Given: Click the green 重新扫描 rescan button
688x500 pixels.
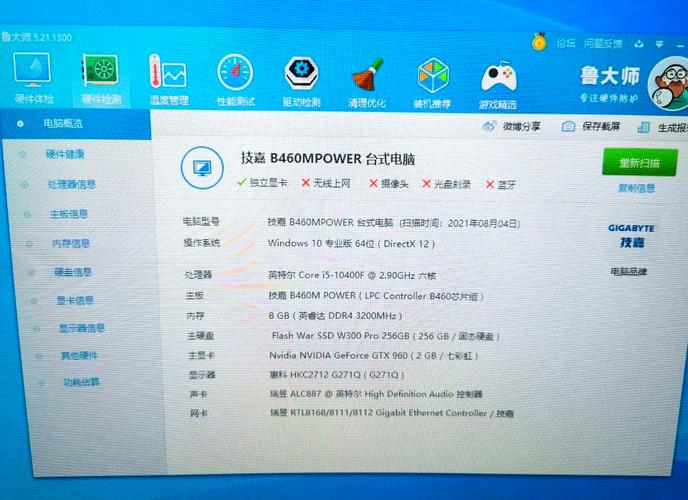Looking at the screenshot, I should (x=640, y=163).
